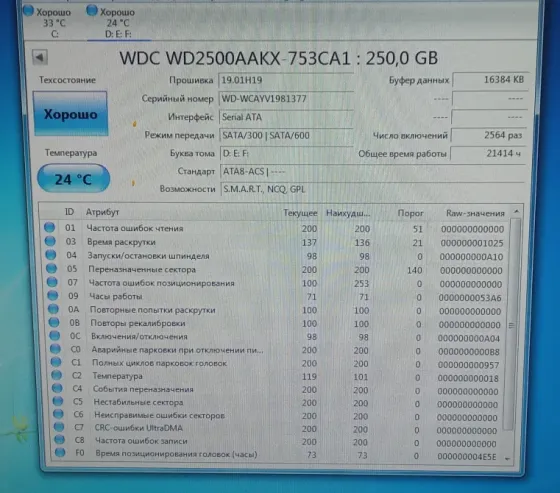Open the Хорошо health status button
The width and height of the screenshot is (560, 493).
tap(71, 114)
